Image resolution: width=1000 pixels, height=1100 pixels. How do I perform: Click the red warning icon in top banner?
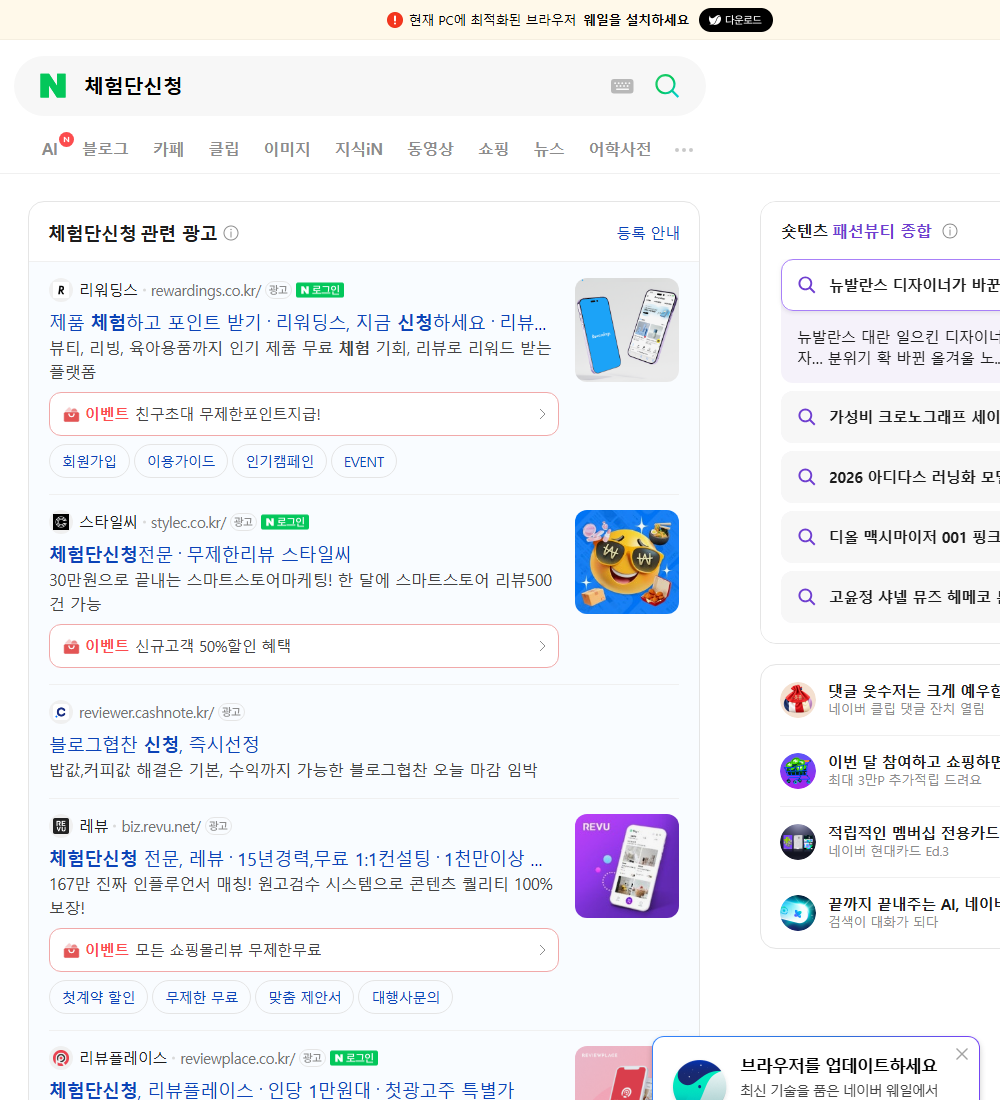click(394, 20)
